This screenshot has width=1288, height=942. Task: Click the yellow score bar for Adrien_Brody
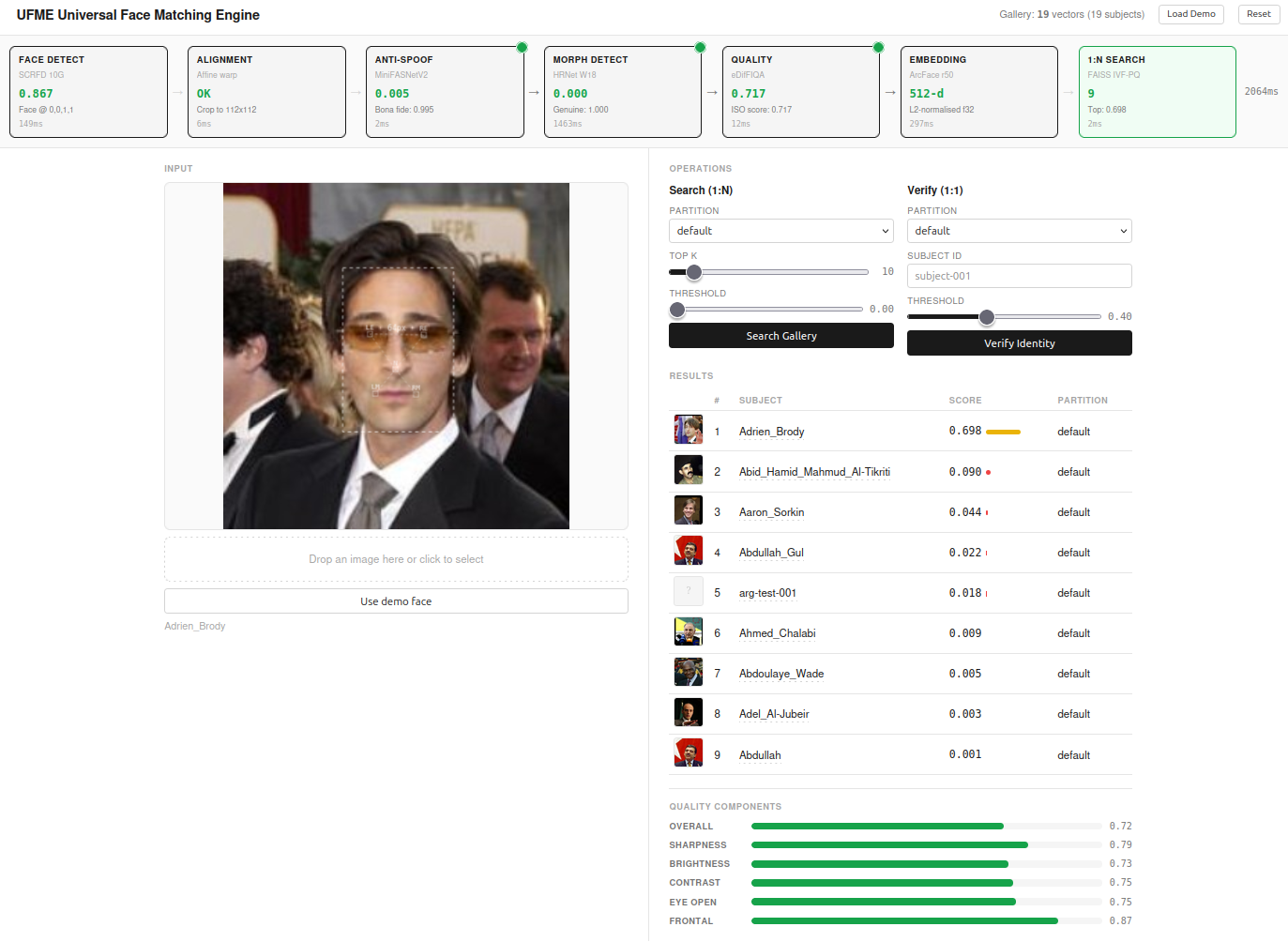(x=1003, y=432)
